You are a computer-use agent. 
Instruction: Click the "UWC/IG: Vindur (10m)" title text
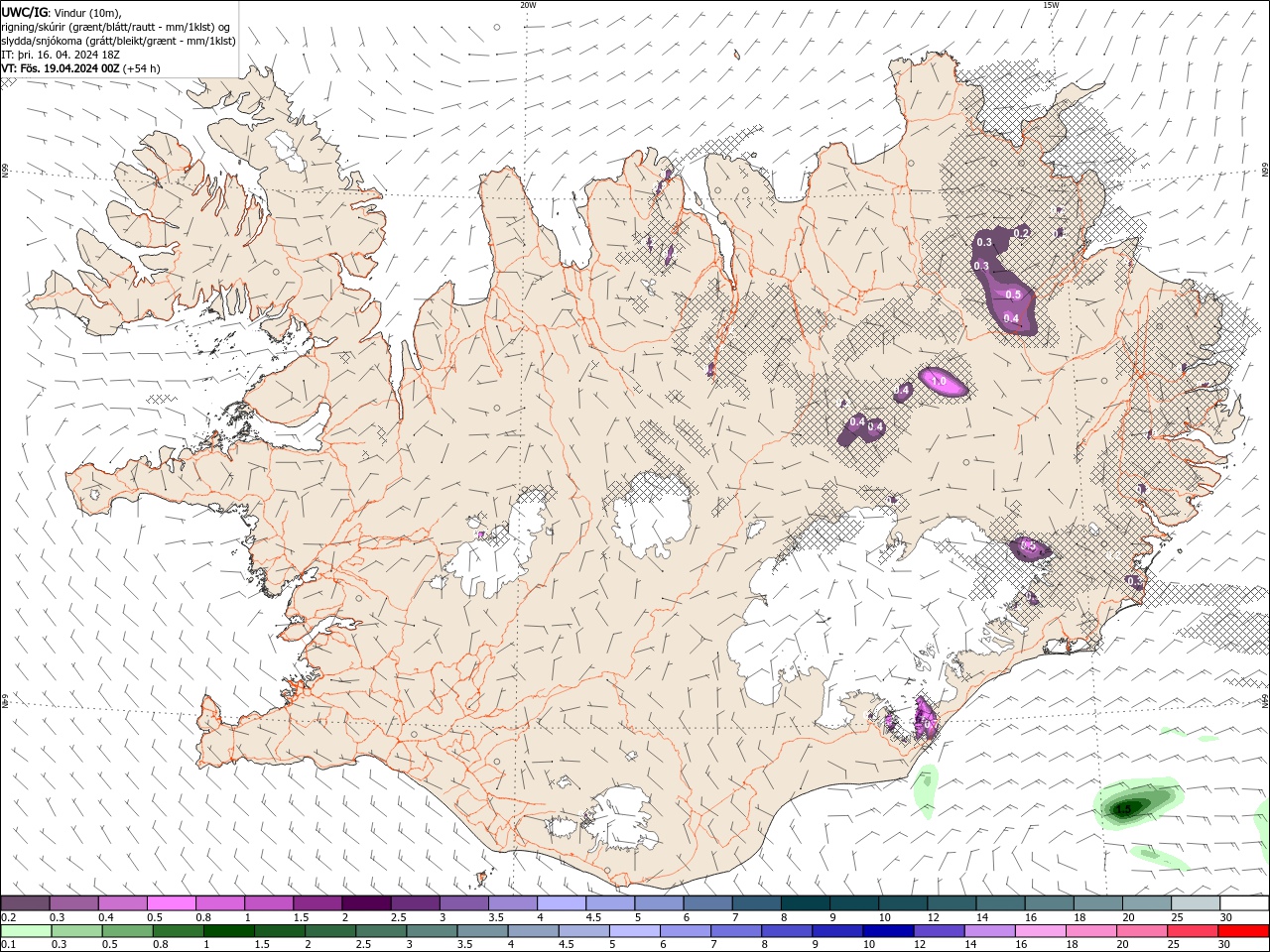tap(63, 12)
